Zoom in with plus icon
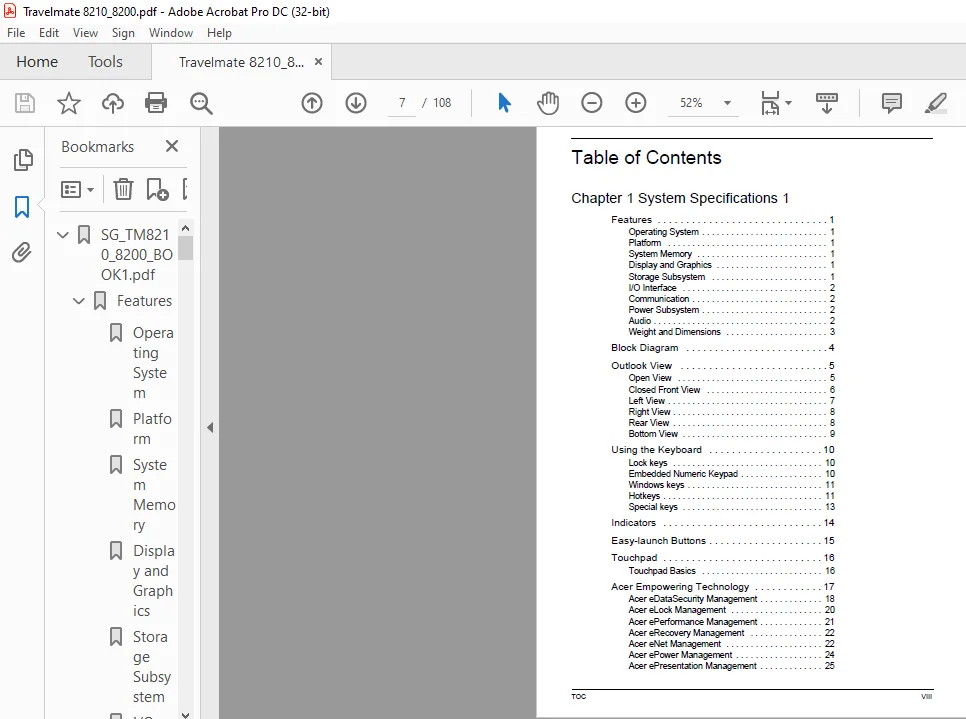 (635, 103)
